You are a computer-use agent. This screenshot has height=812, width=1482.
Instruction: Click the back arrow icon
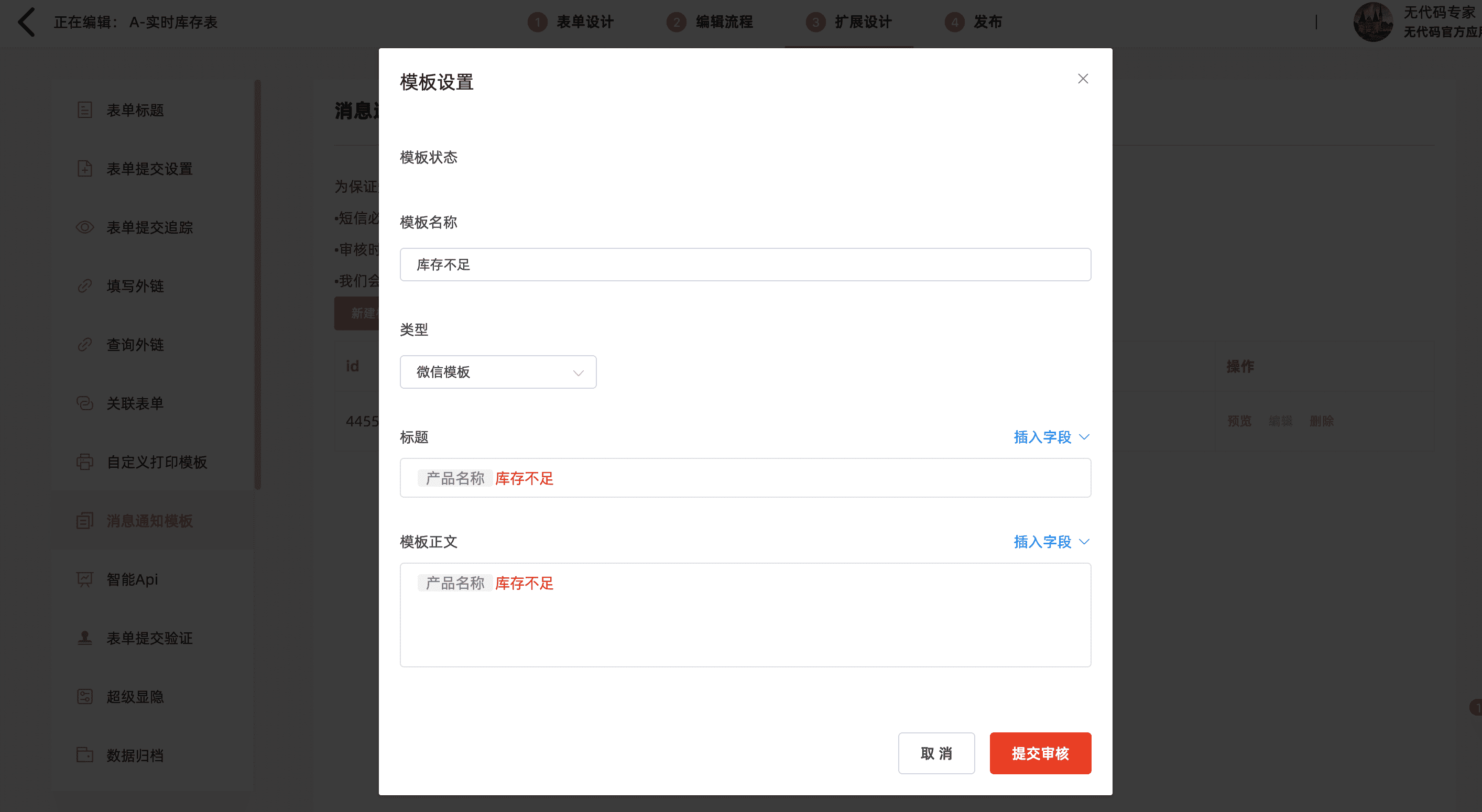coord(26,23)
